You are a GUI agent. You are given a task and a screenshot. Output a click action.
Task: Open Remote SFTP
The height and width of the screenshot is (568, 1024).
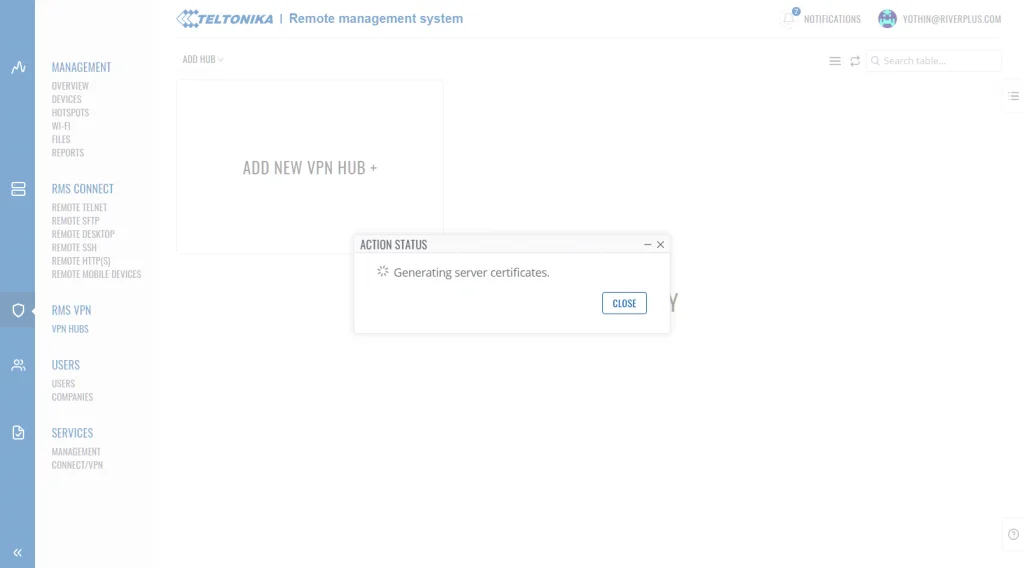coord(76,221)
